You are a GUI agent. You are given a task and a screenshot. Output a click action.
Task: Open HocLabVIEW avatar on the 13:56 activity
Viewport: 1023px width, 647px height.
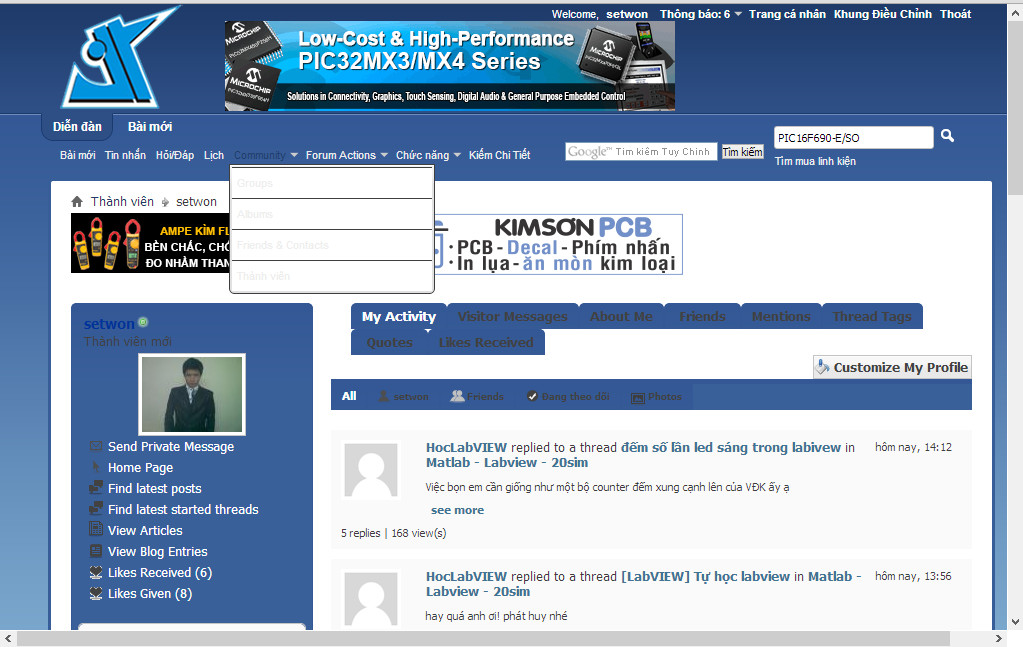point(371,599)
